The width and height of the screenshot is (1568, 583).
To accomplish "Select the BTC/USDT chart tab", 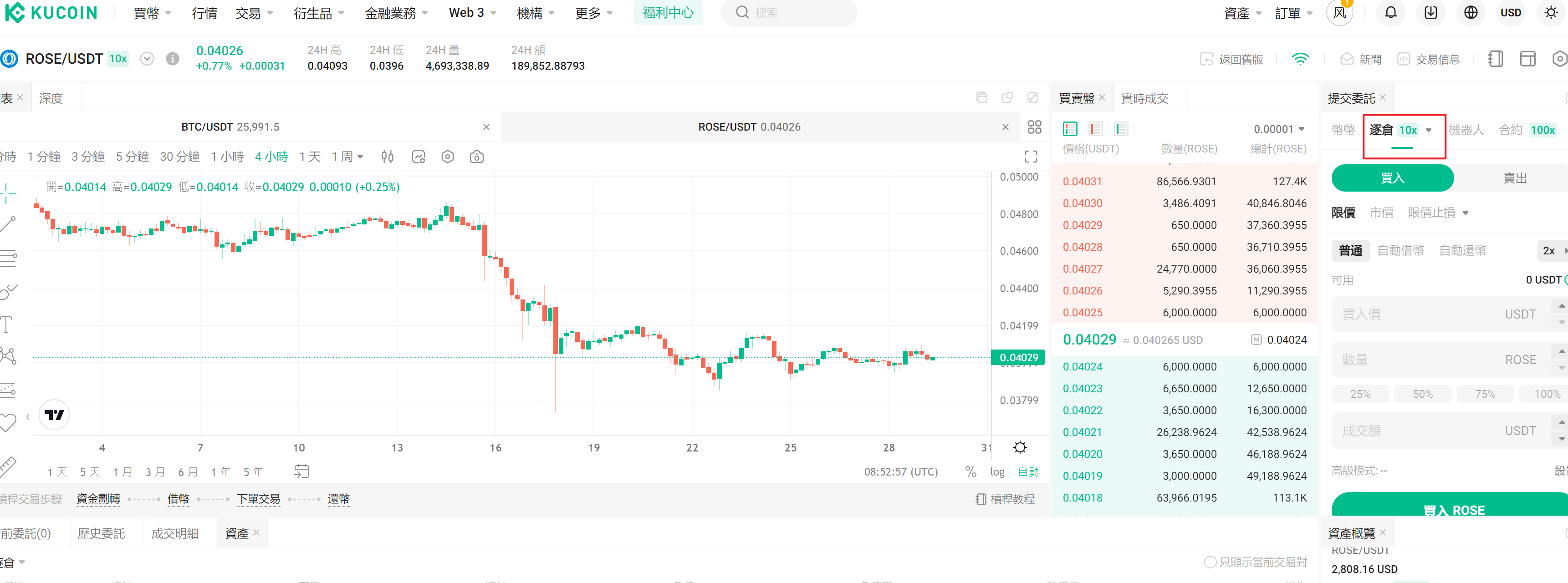I will coord(230,127).
